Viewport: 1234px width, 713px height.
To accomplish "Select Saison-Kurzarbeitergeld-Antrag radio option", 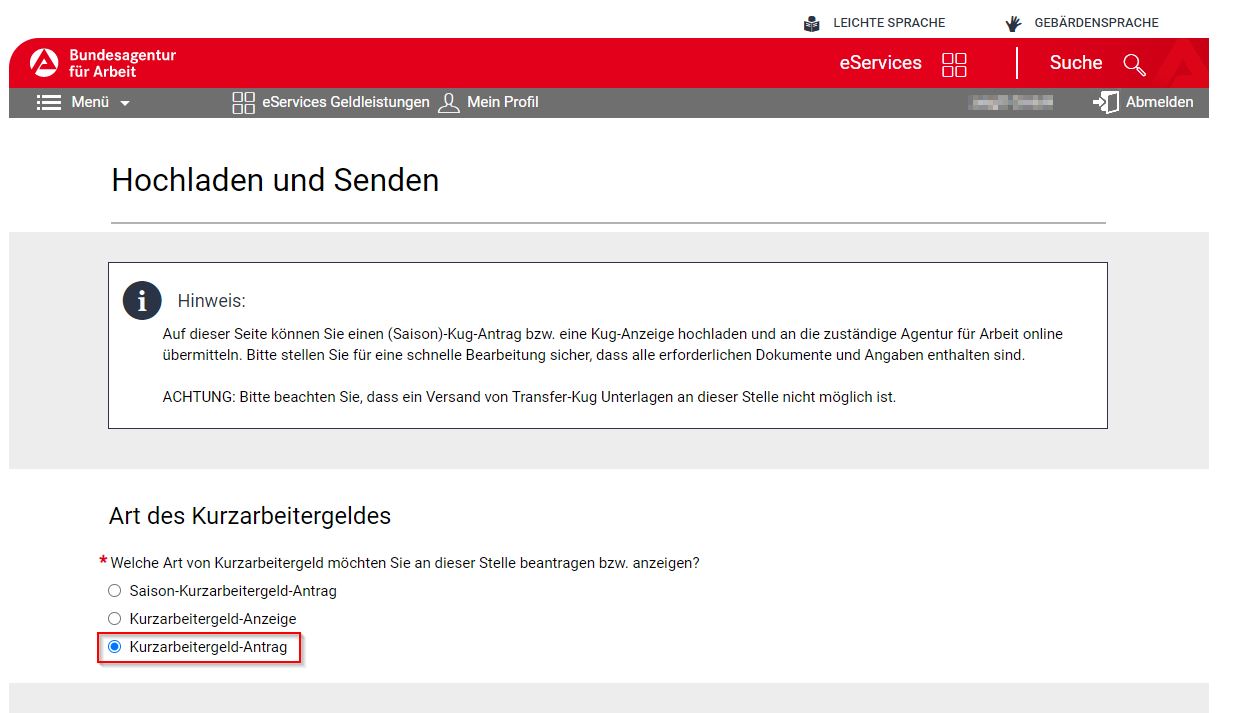I will (114, 591).
